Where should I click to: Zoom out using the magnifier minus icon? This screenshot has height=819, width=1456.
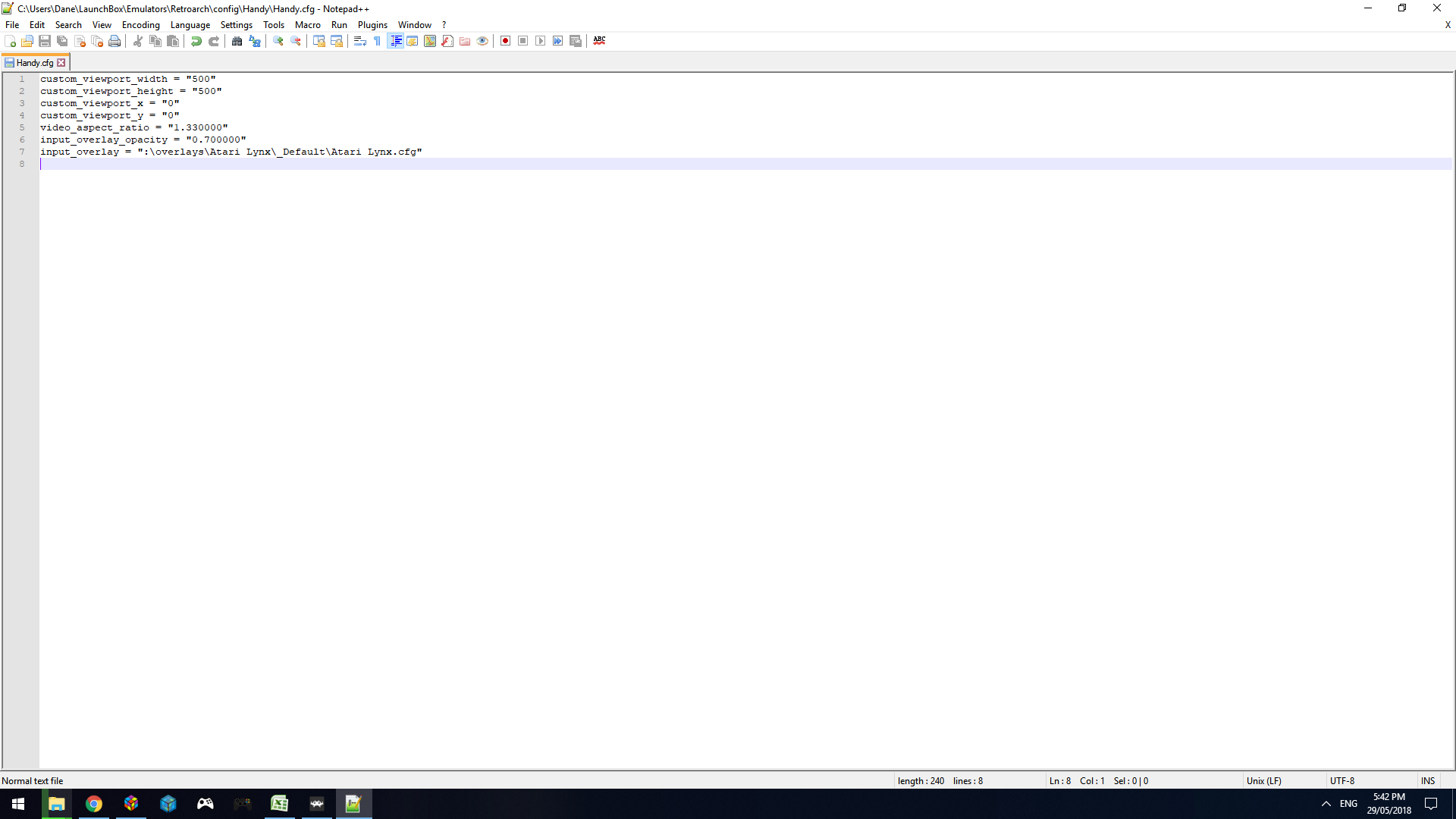296,41
